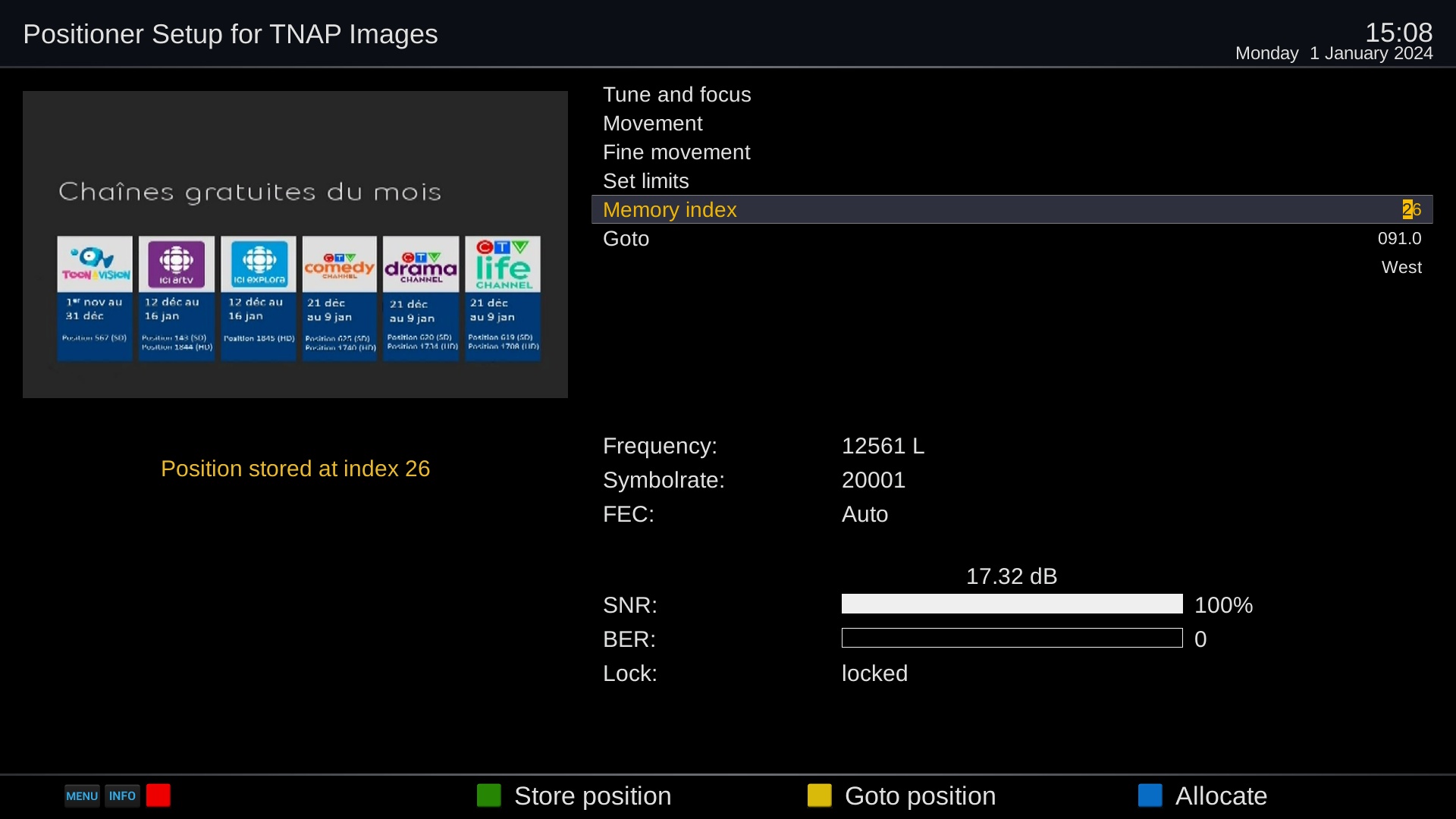Click CTV drama channel tile

(421, 298)
